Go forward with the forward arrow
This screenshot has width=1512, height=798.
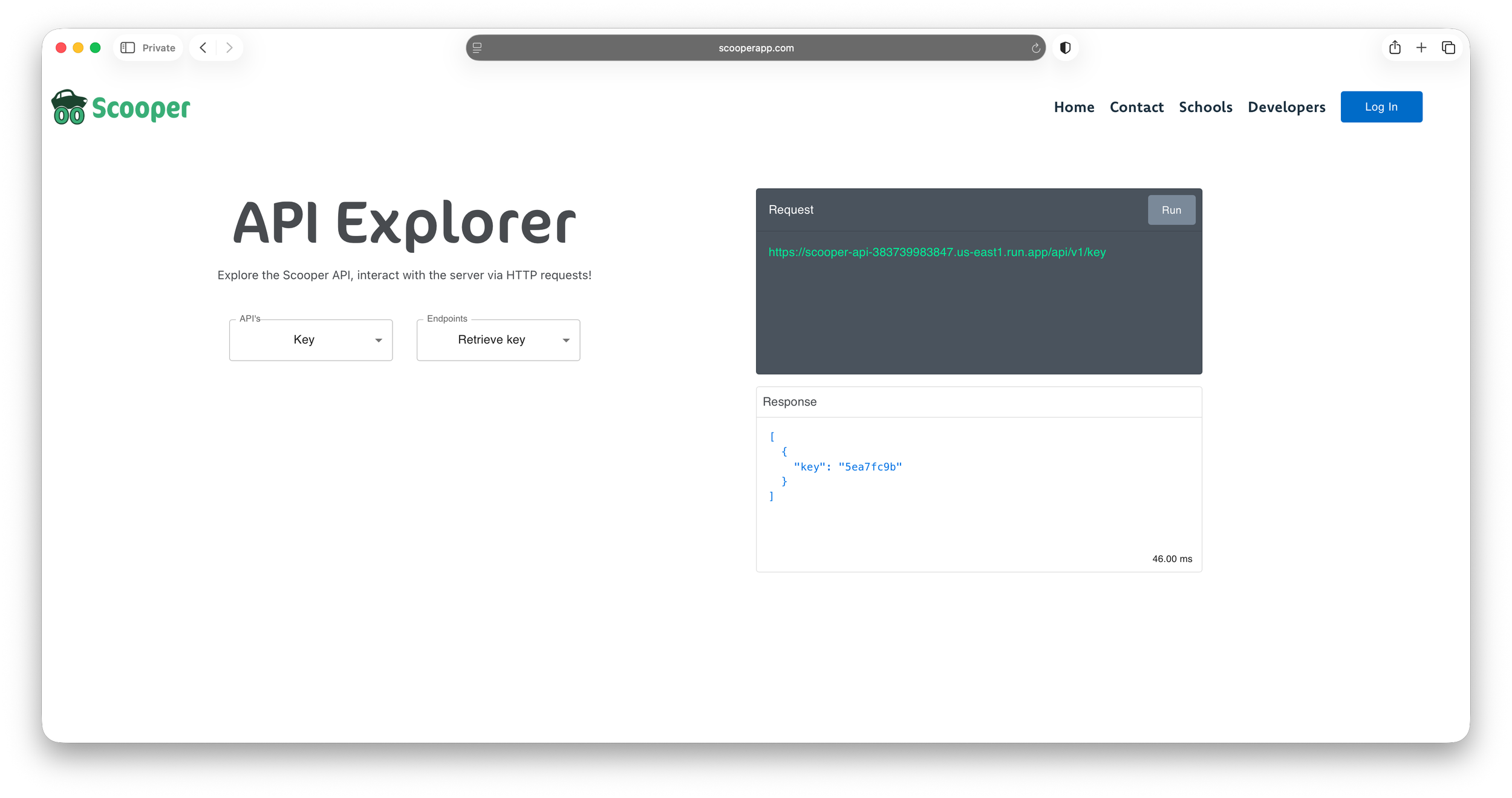(229, 48)
